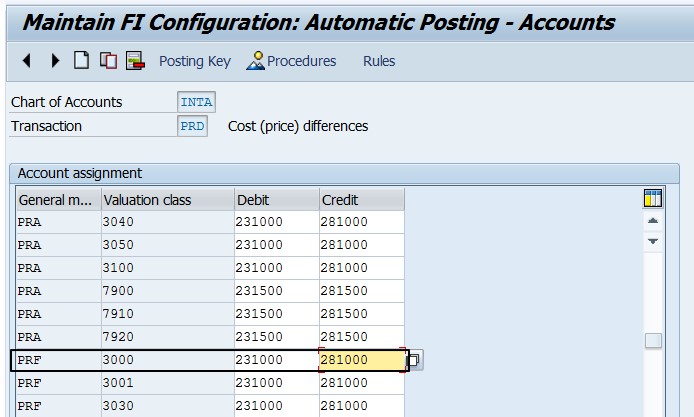Click valuation class 3001 cell

(x=168, y=383)
